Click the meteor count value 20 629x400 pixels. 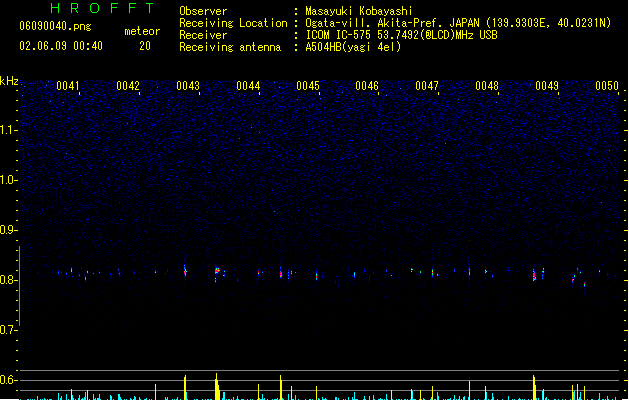(145, 46)
